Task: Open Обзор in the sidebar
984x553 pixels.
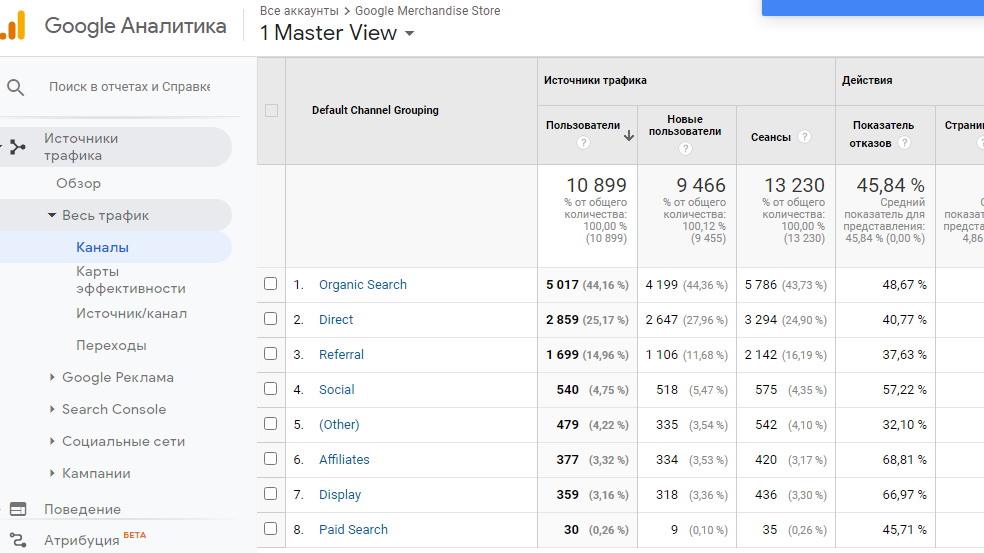Action: [x=78, y=183]
